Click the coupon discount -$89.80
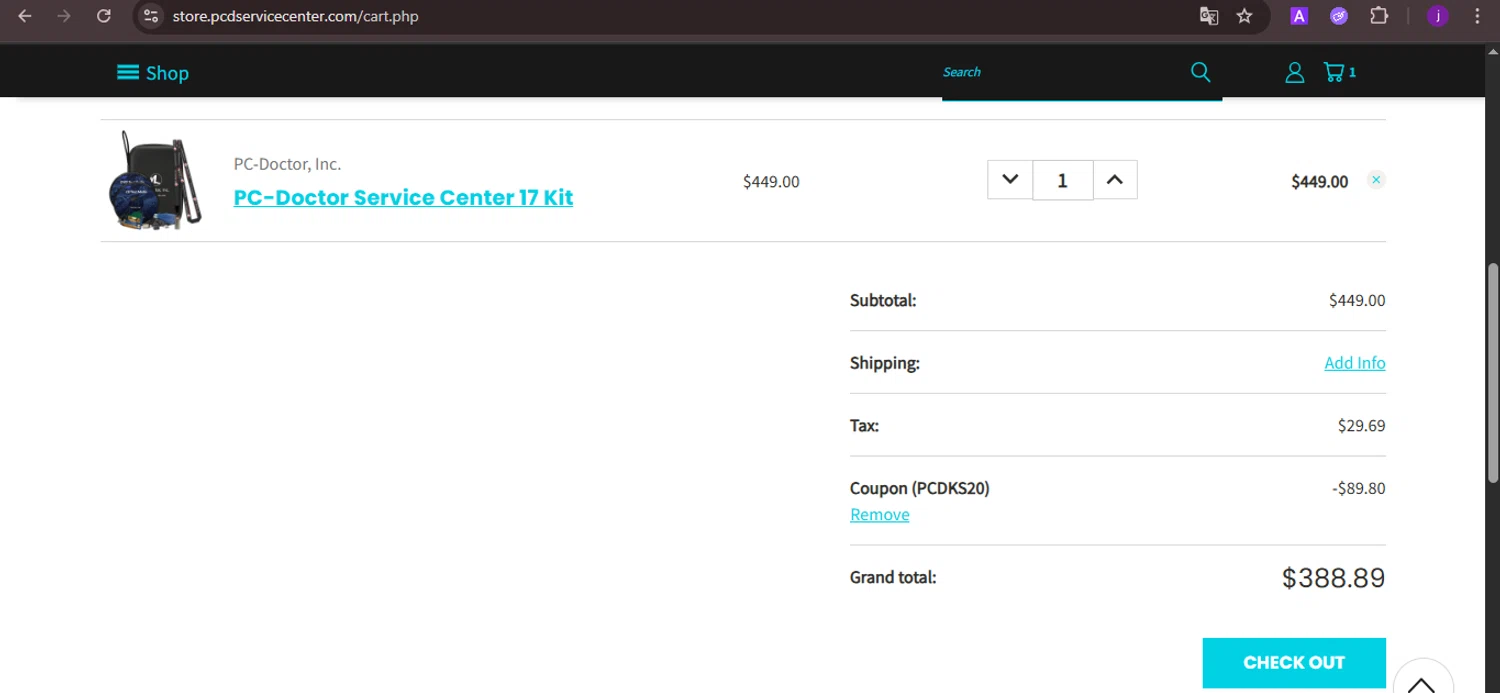This screenshot has width=1500, height=693. pyautogui.click(x=1358, y=489)
